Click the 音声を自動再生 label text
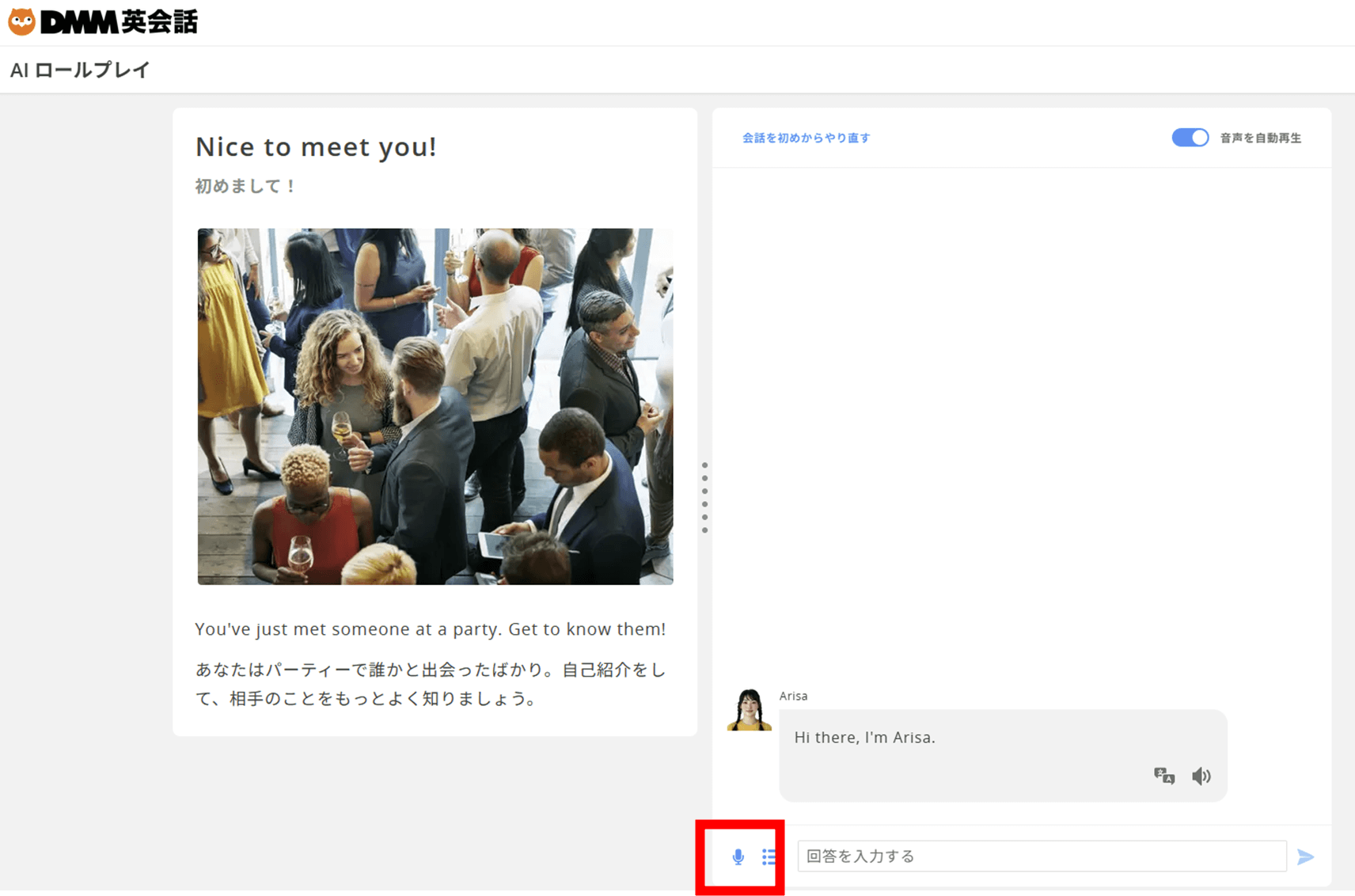The width and height of the screenshot is (1355, 896). [1260, 138]
